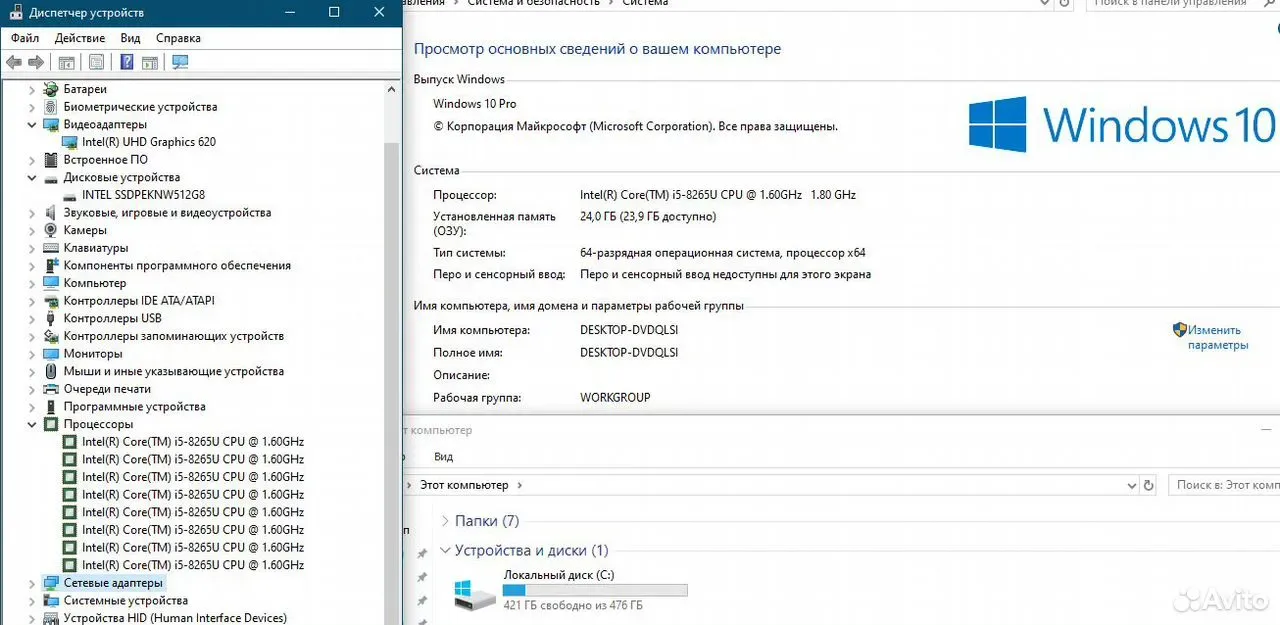Click the Изменить параметры link
This screenshot has height=625, width=1280.
pos(1217,337)
